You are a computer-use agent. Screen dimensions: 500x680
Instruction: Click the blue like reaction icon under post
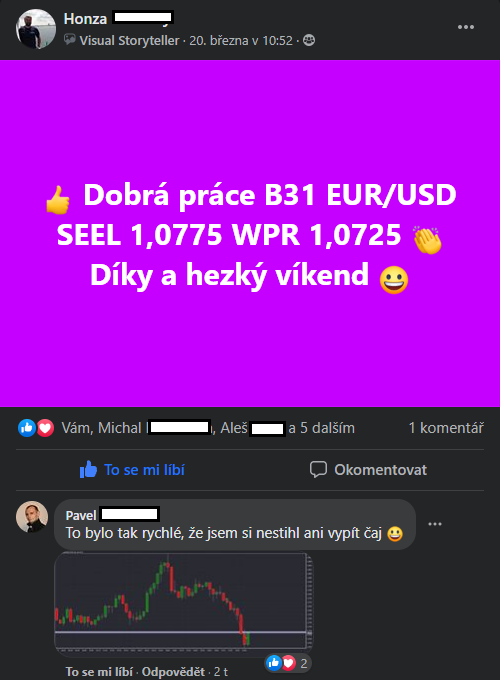pyautogui.click(x=27, y=428)
